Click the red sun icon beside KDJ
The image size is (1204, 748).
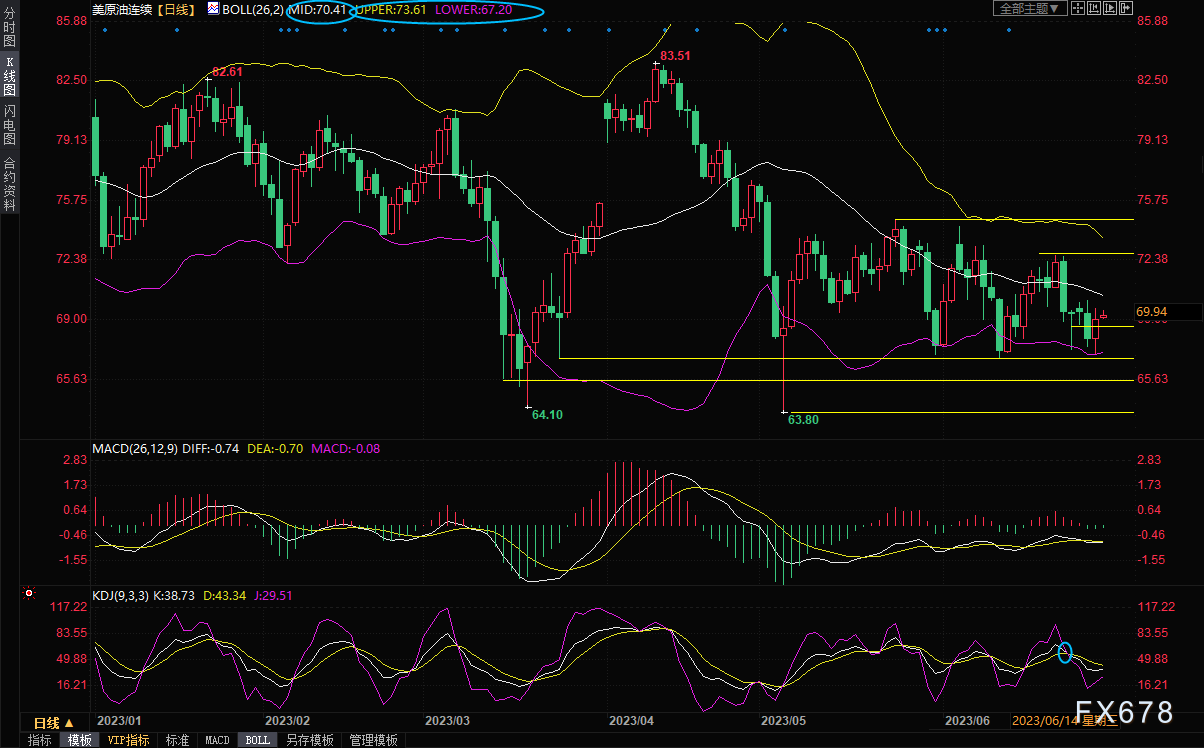click(x=29, y=594)
